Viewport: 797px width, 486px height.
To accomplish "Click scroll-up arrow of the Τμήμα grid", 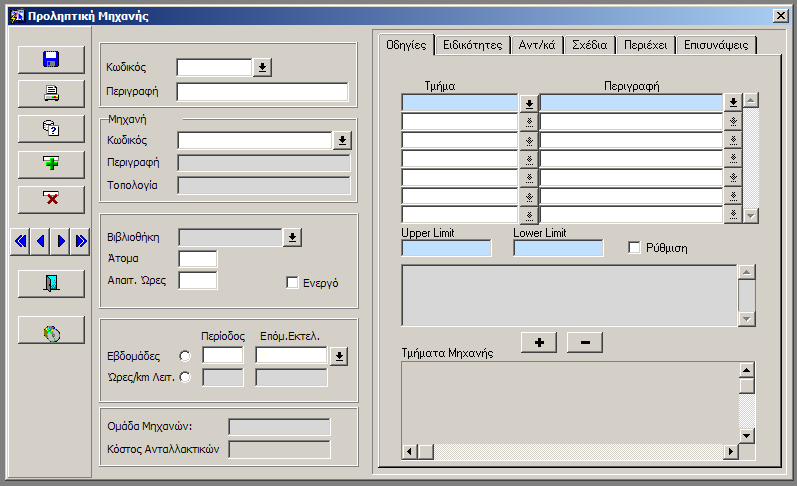I will click(x=751, y=100).
